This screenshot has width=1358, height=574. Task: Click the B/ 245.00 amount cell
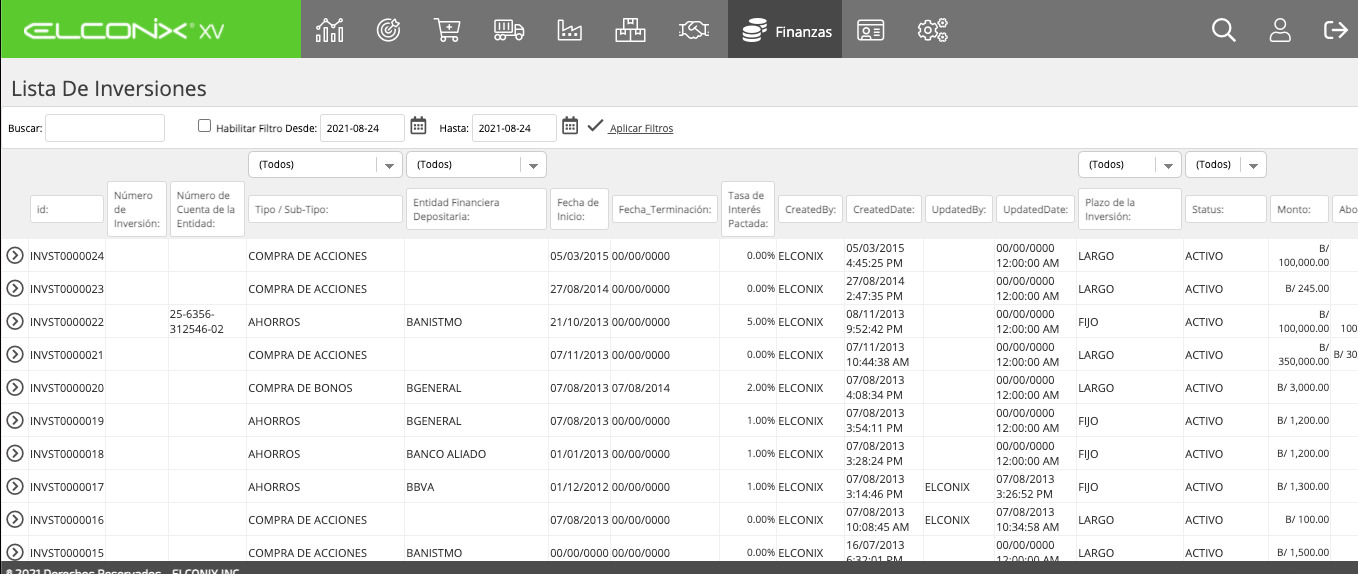1307,289
